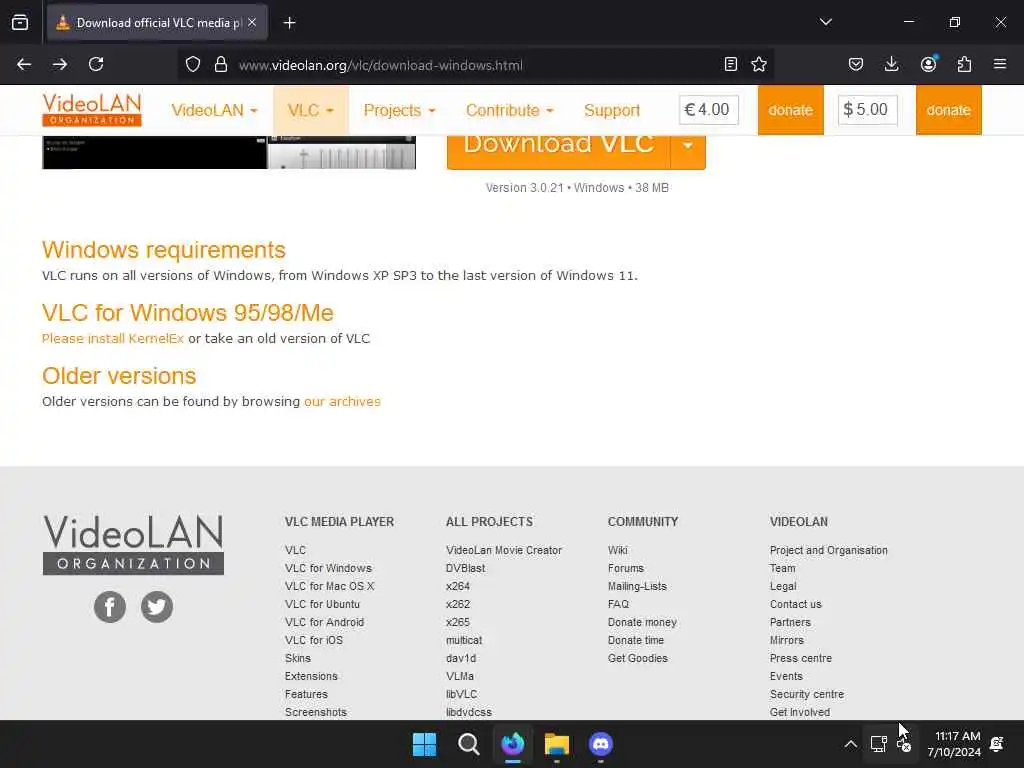1024x768 pixels.
Task: Open the VLC for Mac OS X footer link
Action: pyautogui.click(x=330, y=586)
